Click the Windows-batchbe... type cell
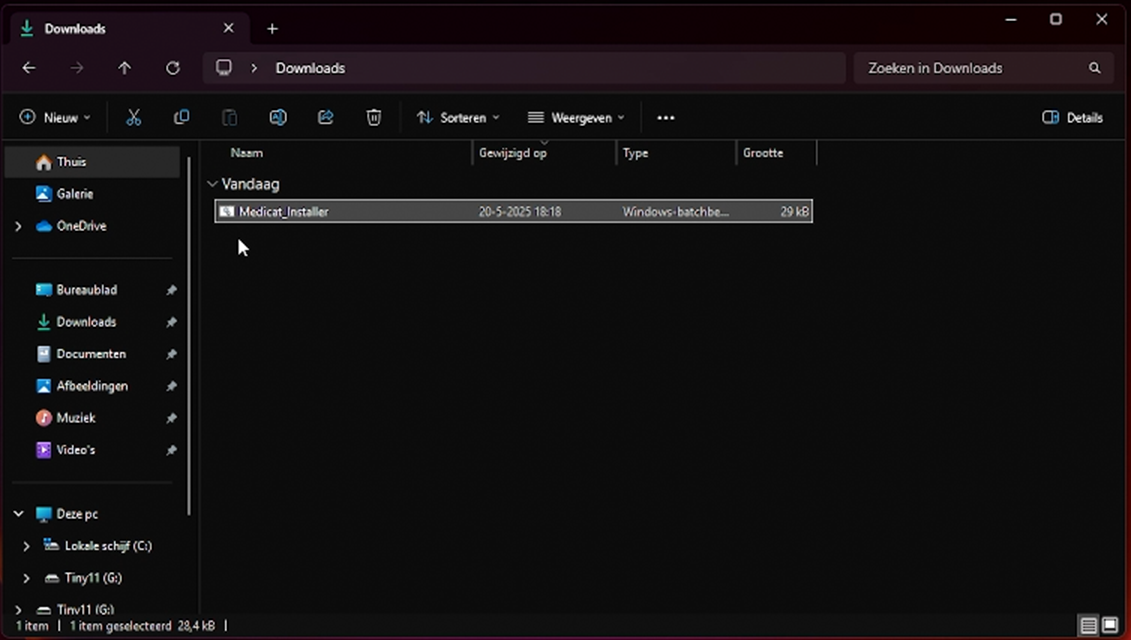This screenshot has width=1131, height=640. (676, 211)
